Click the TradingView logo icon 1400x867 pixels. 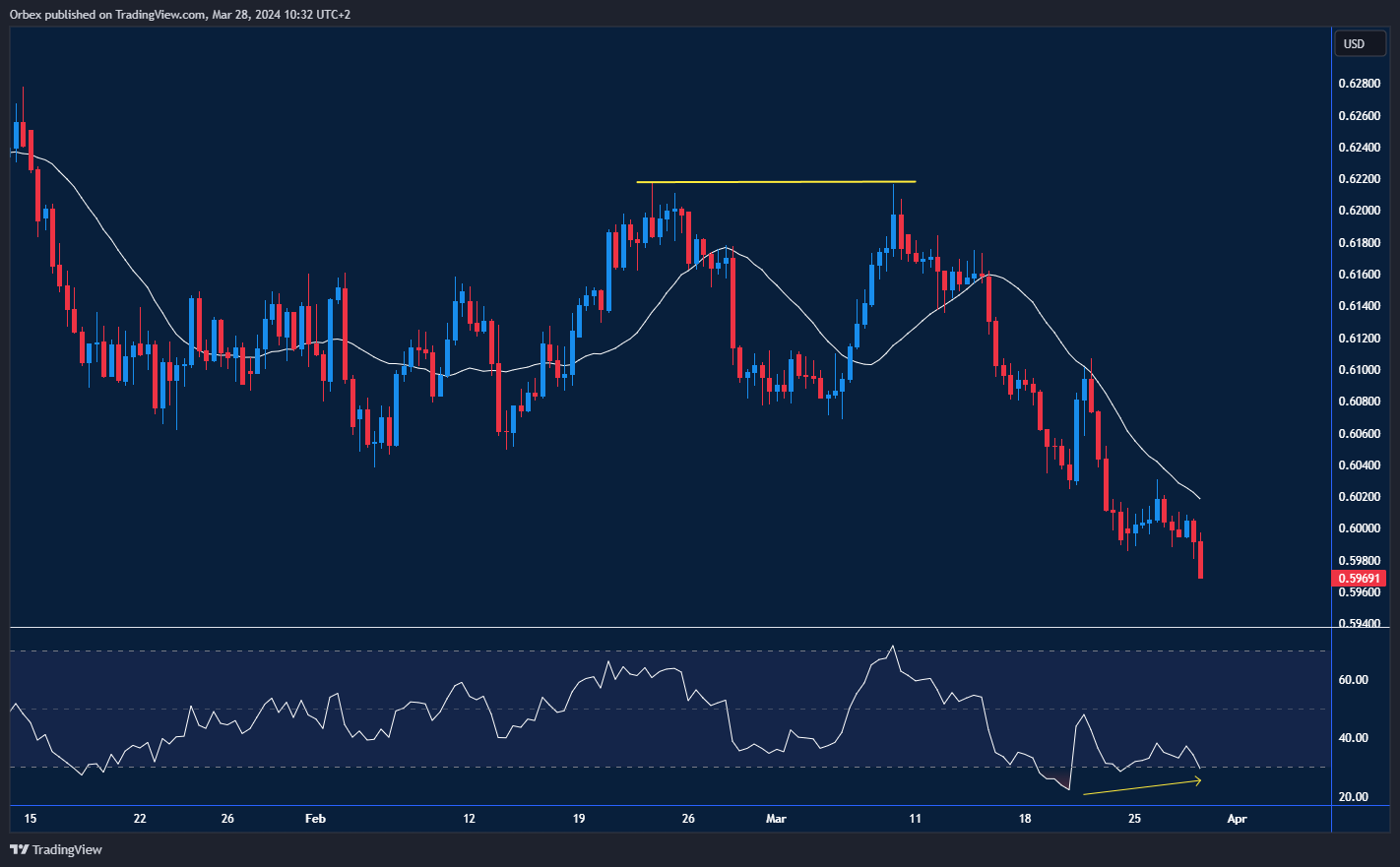point(20,849)
